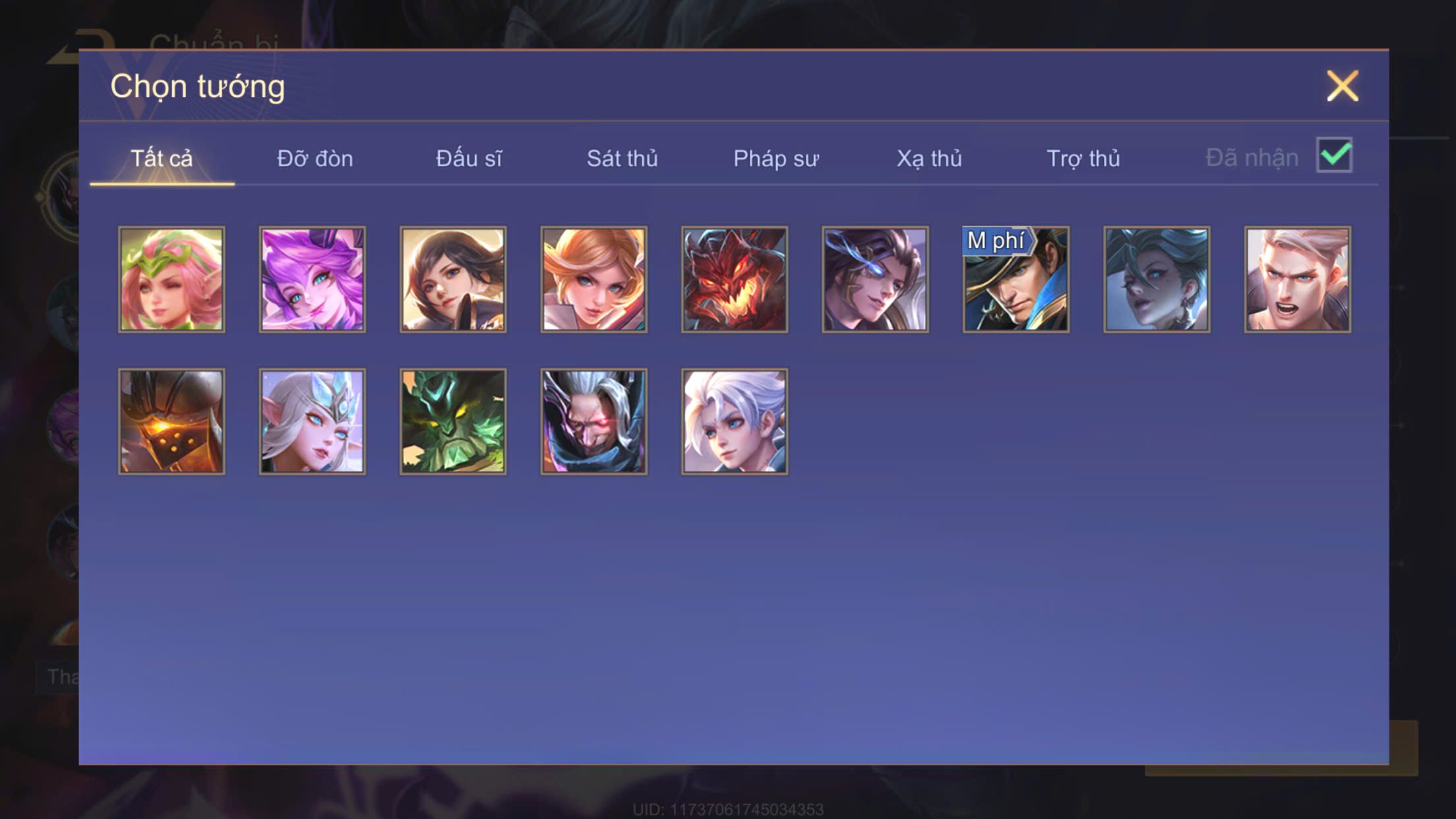The height and width of the screenshot is (819, 1456).
Task: Close the Chọn tướng dialog
Action: (1343, 86)
